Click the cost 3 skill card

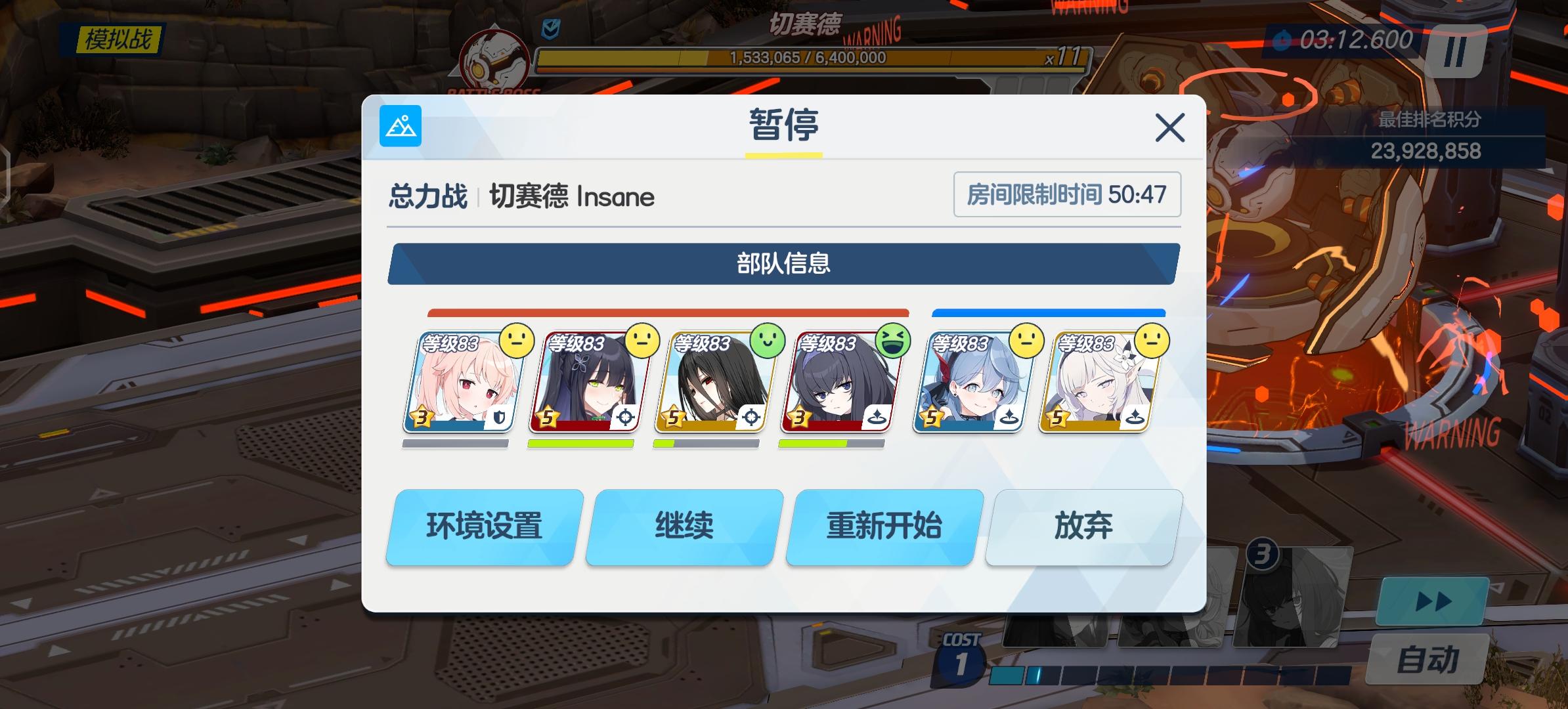coord(1294,594)
